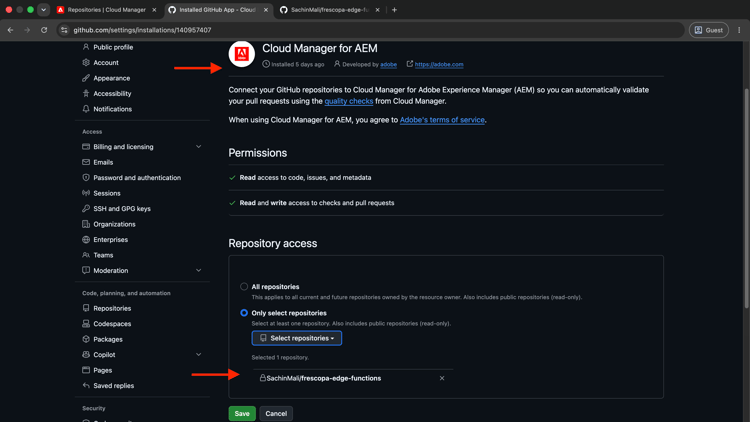The width and height of the screenshot is (750, 422).
Task: Click the Appearance paintbrush icon
Action: click(86, 78)
